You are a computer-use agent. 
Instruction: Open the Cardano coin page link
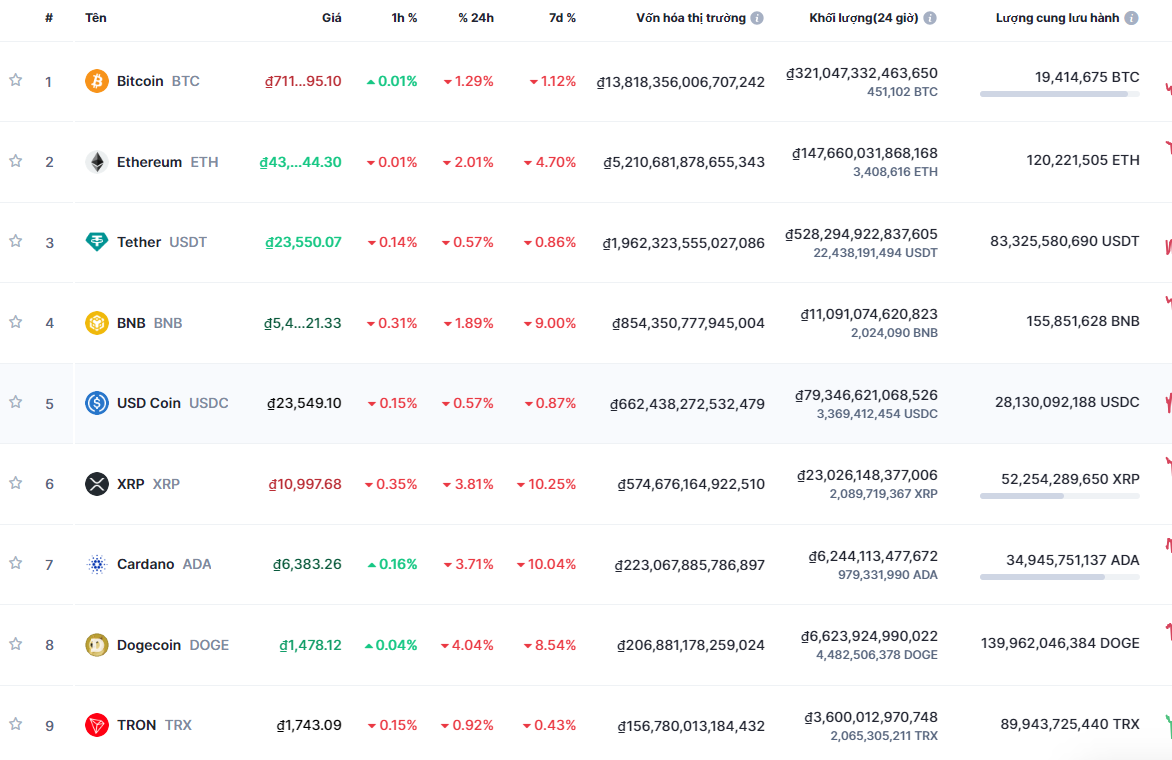tap(146, 564)
